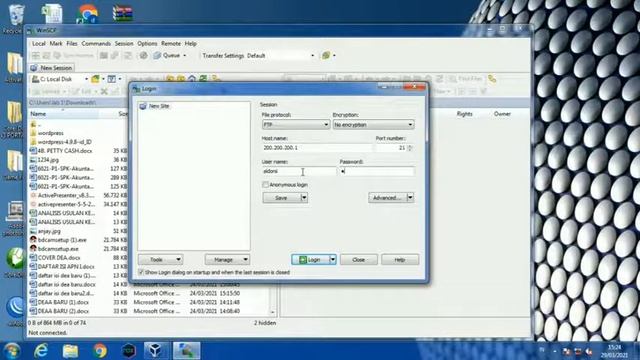Open Queue dropdown arrow in toolbar
Image resolution: width=640 pixels, height=360 pixels.
tap(184, 56)
